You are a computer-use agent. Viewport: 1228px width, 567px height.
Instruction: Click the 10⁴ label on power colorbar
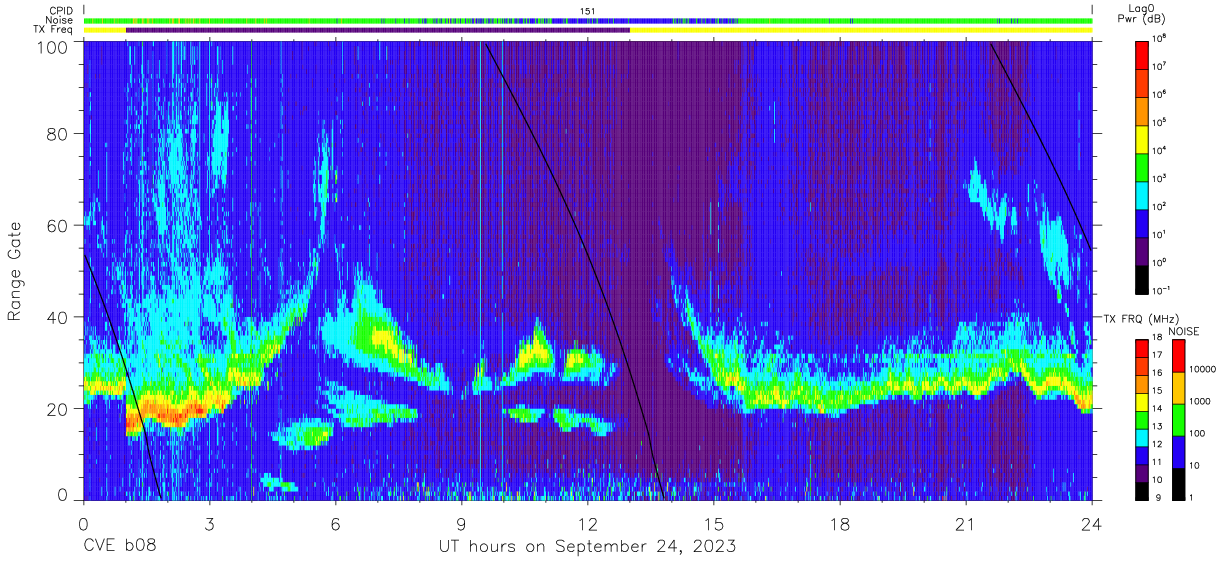pos(1159,150)
